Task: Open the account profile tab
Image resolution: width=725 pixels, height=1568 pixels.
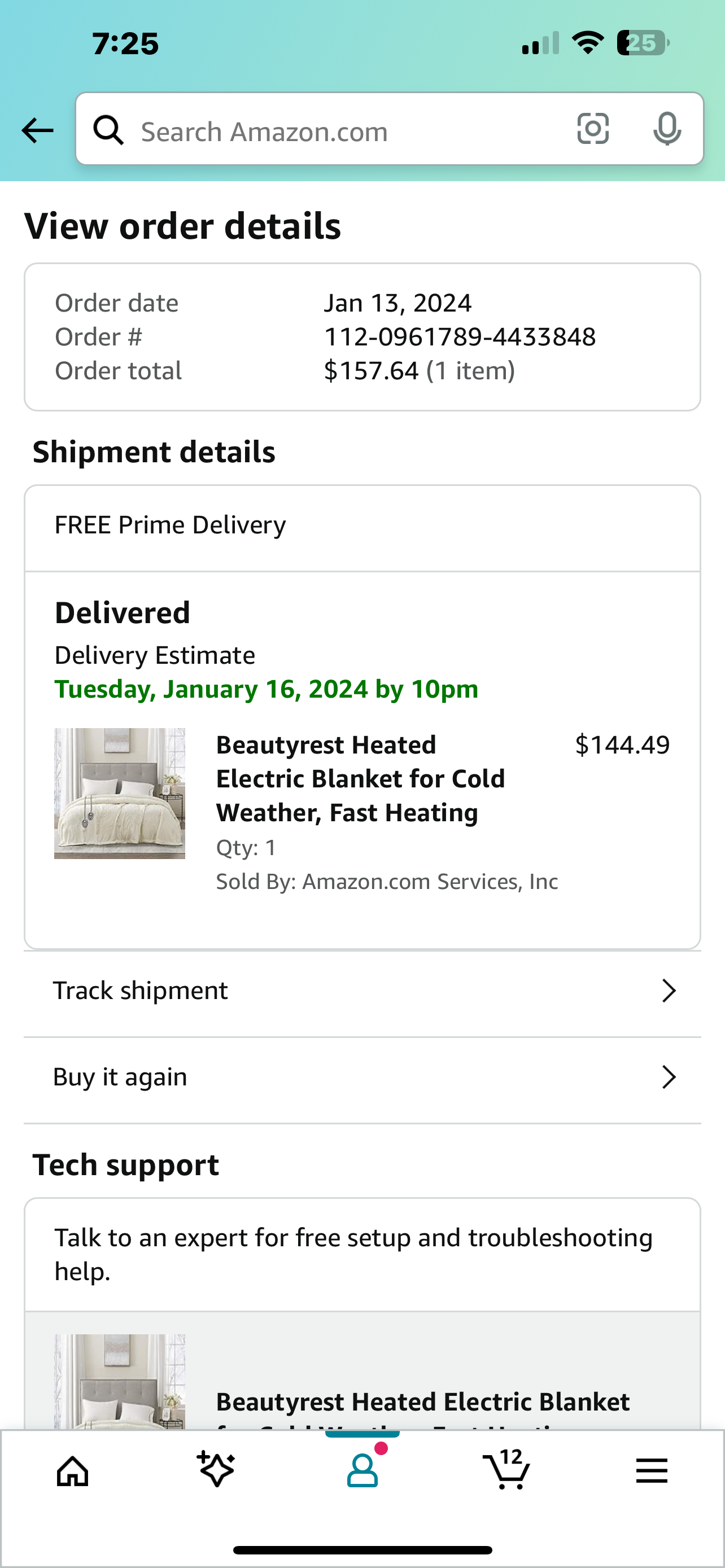Action: pyautogui.click(x=363, y=1469)
